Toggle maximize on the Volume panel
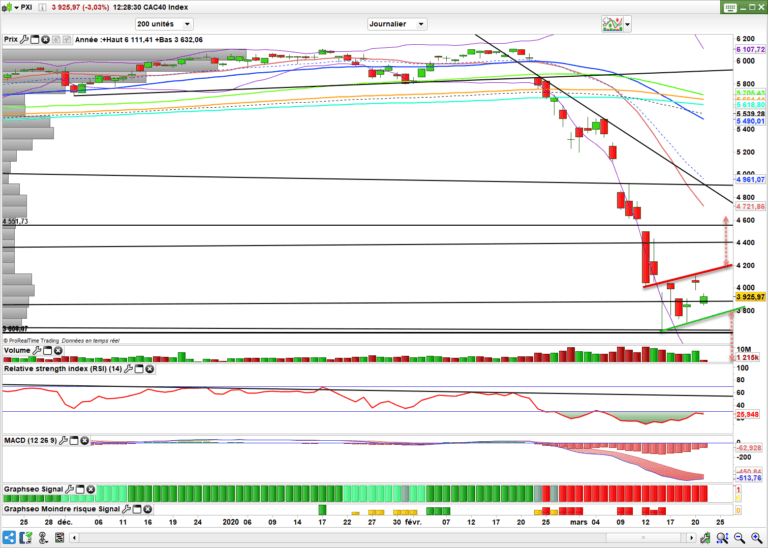The width and height of the screenshot is (768, 548). click(45, 352)
